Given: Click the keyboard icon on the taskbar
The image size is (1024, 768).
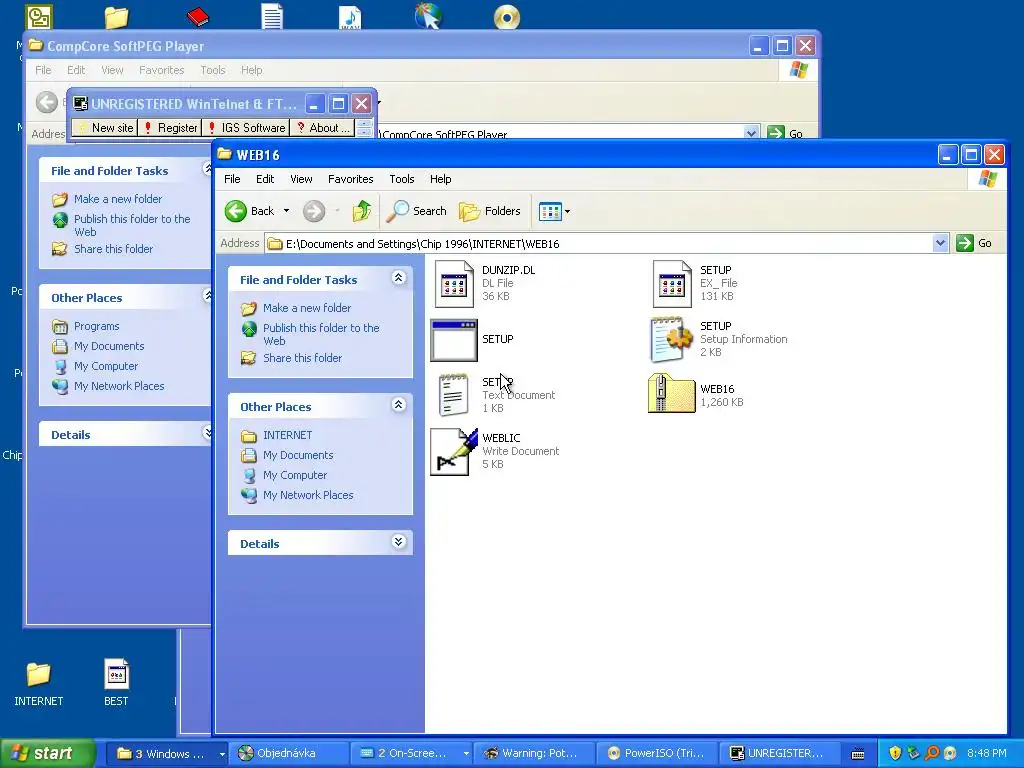Looking at the screenshot, I should pyautogui.click(x=858, y=754).
